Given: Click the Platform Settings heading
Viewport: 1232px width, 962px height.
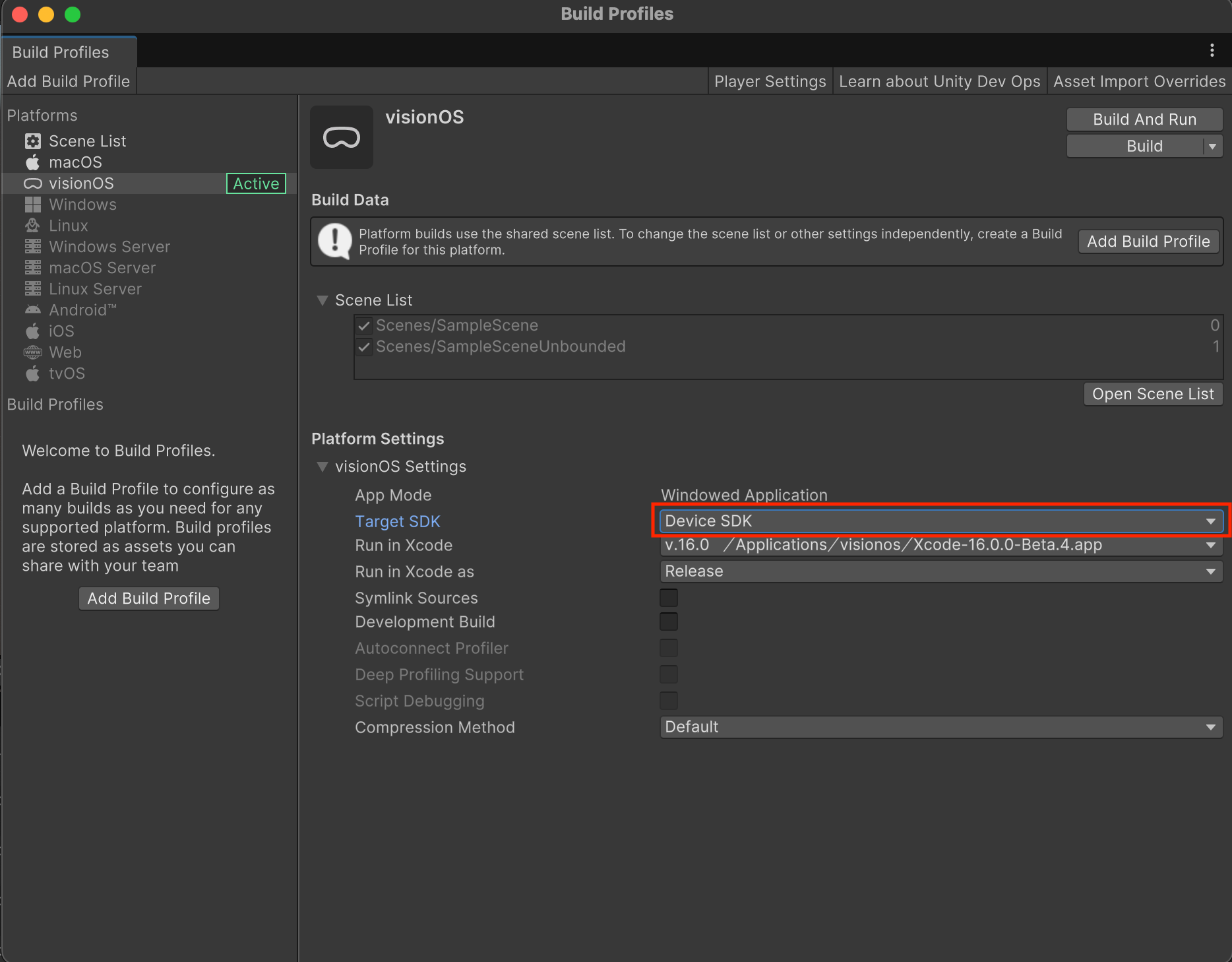Looking at the screenshot, I should 378,439.
